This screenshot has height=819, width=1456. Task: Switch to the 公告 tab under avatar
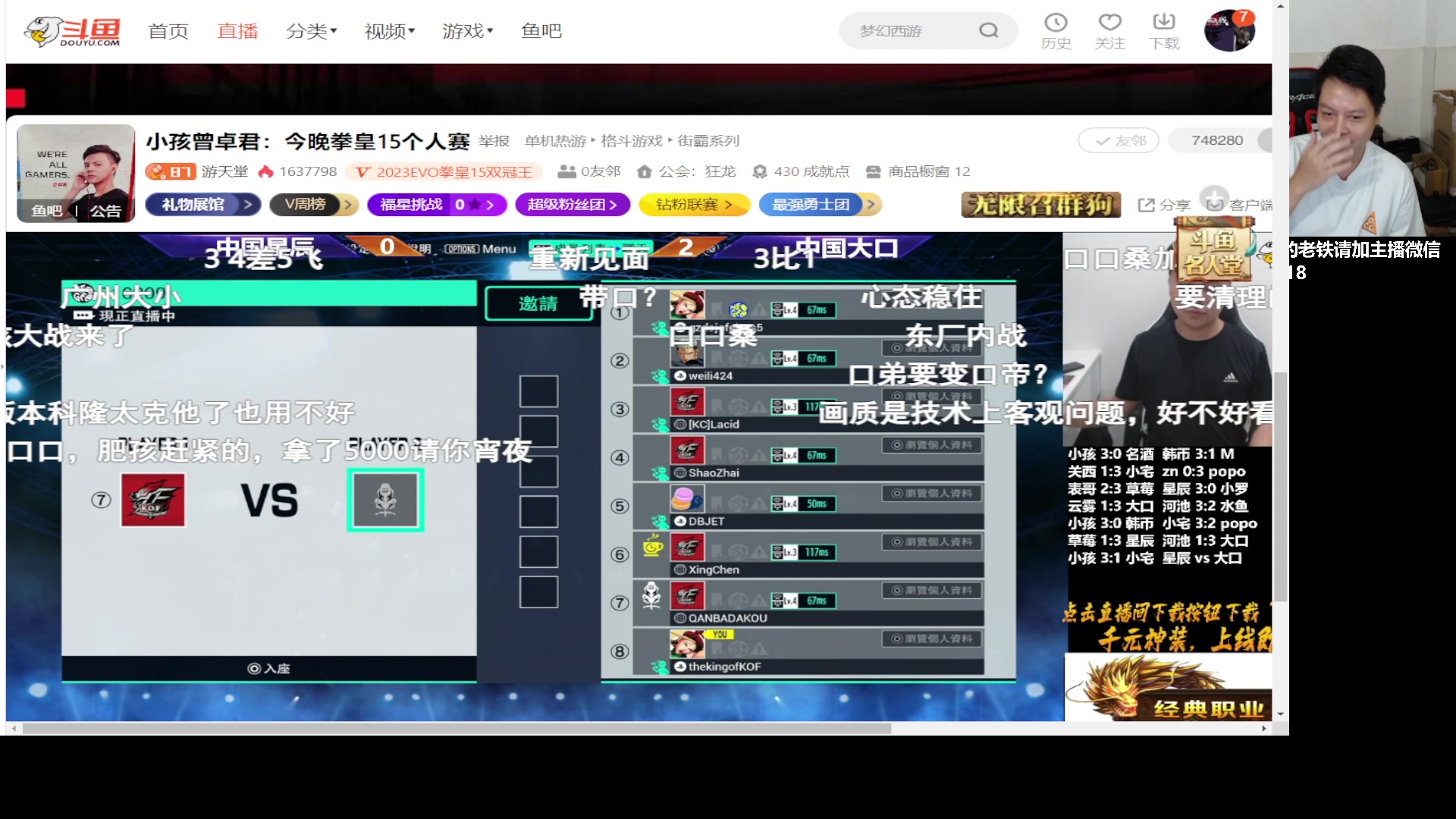[105, 211]
